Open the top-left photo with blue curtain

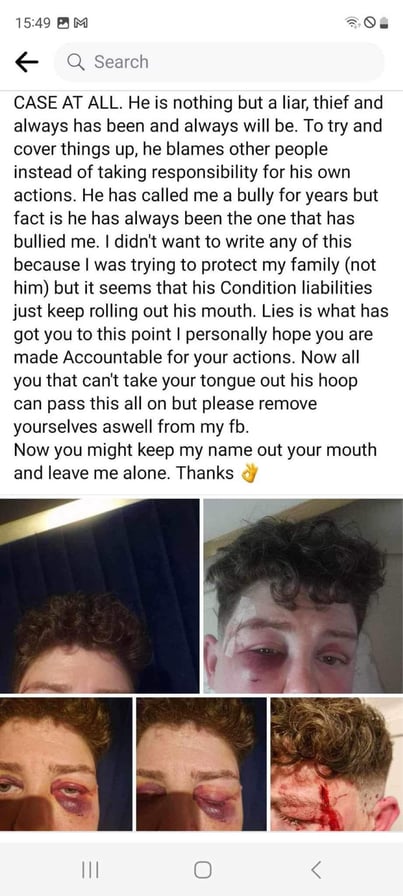pos(99,595)
